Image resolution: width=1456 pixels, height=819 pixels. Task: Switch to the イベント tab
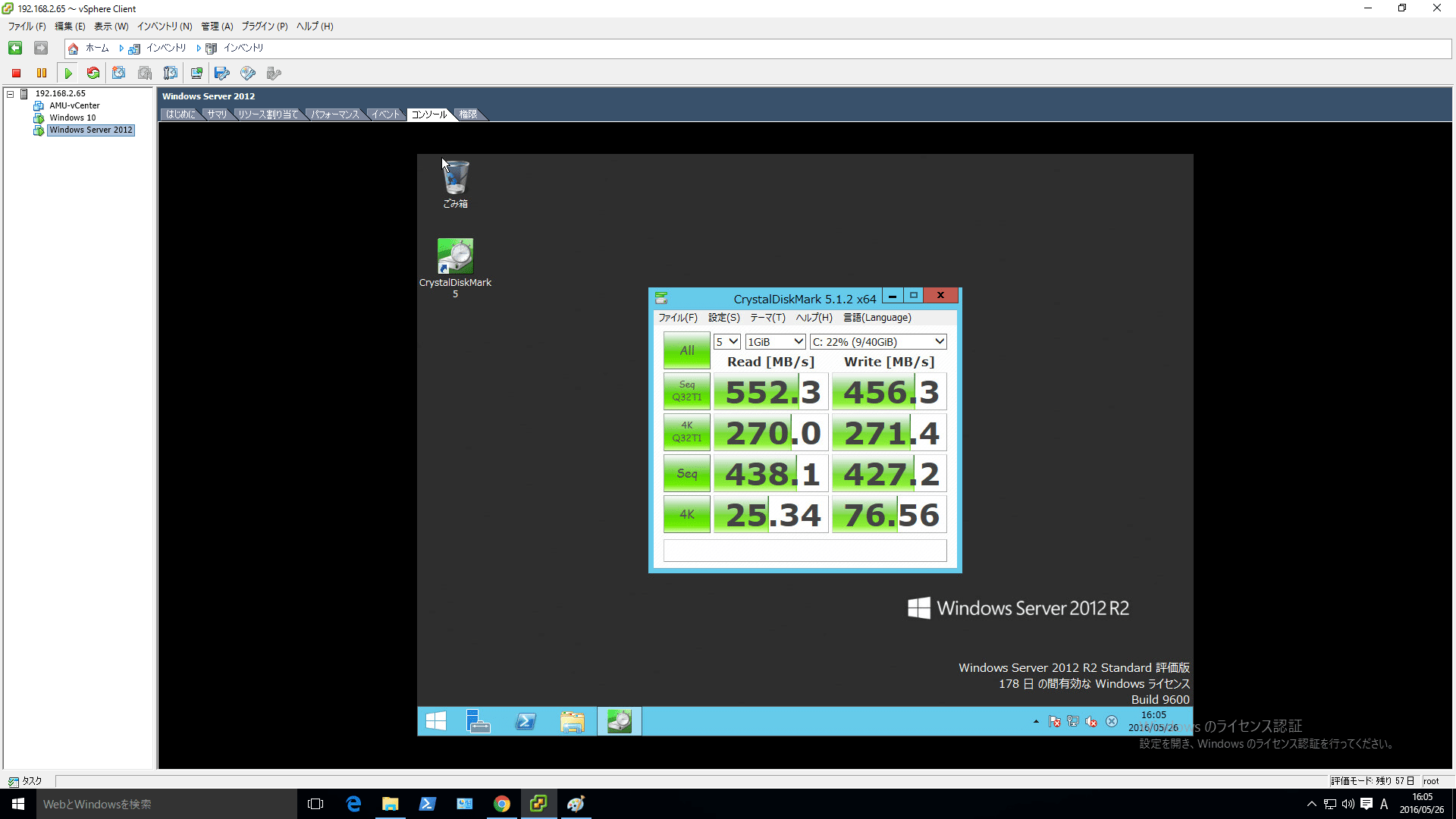click(385, 115)
